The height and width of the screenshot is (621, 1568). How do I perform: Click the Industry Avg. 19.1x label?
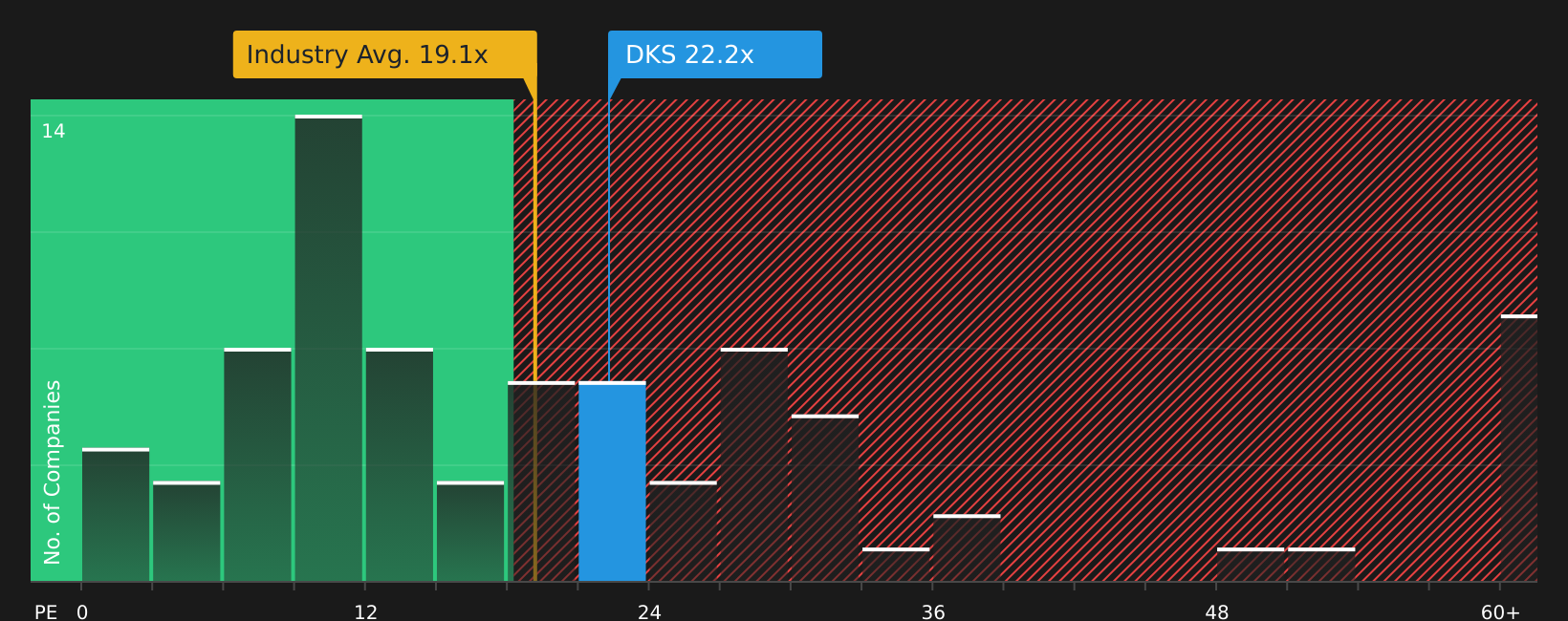385,54
